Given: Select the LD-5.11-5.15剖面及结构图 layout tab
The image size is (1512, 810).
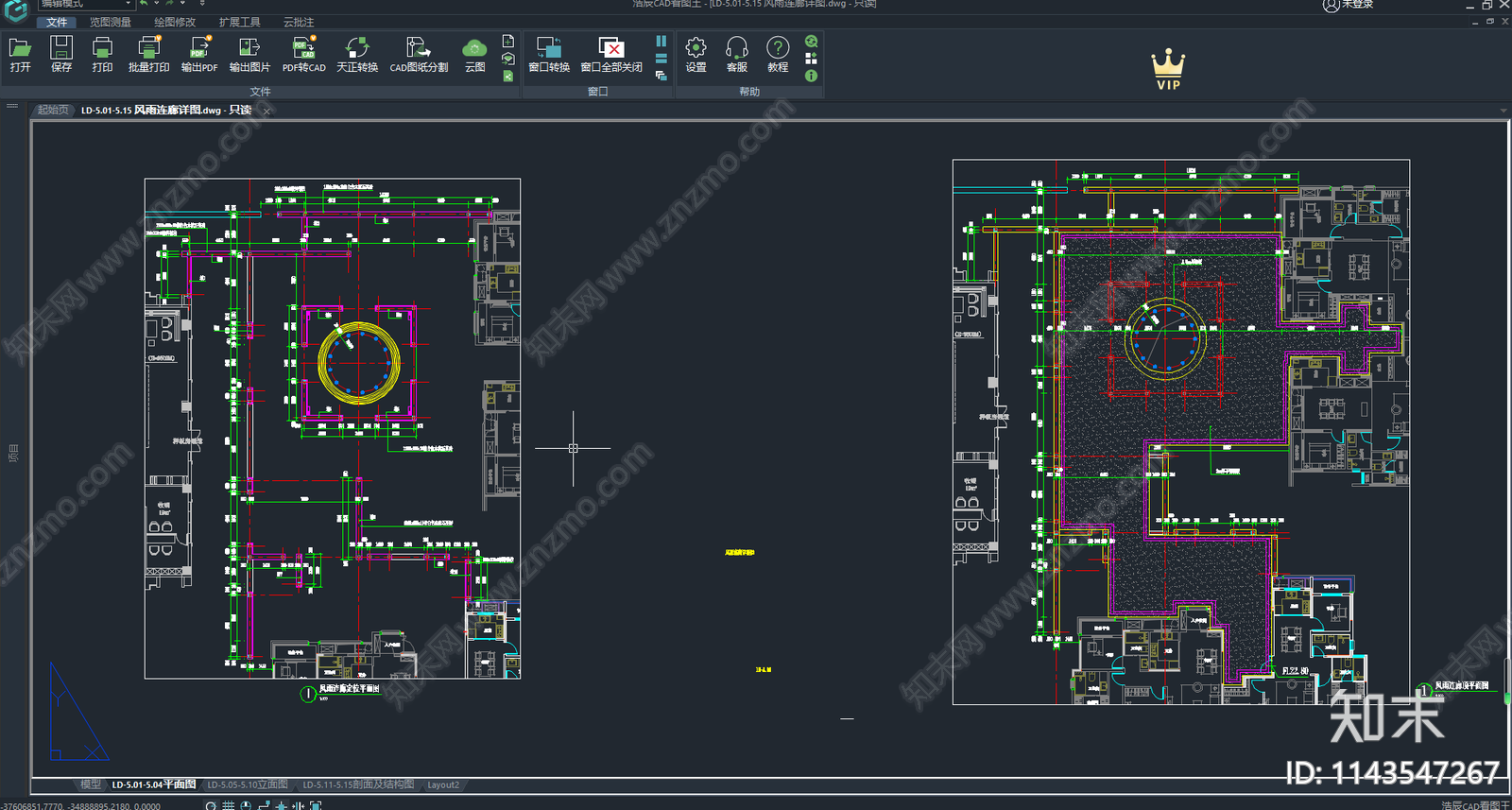Looking at the screenshot, I should click(358, 784).
